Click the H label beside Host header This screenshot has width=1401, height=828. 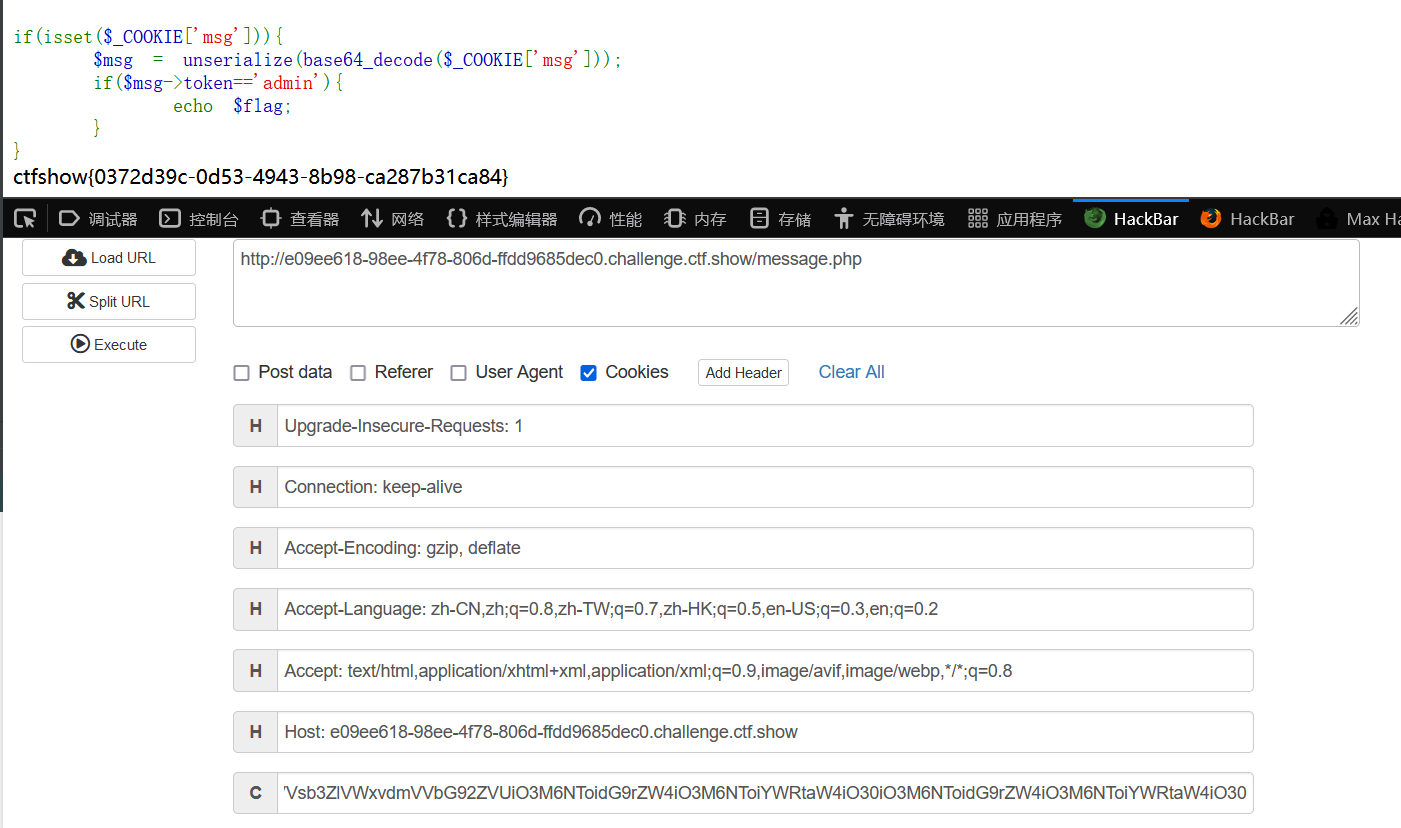click(x=256, y=732)
